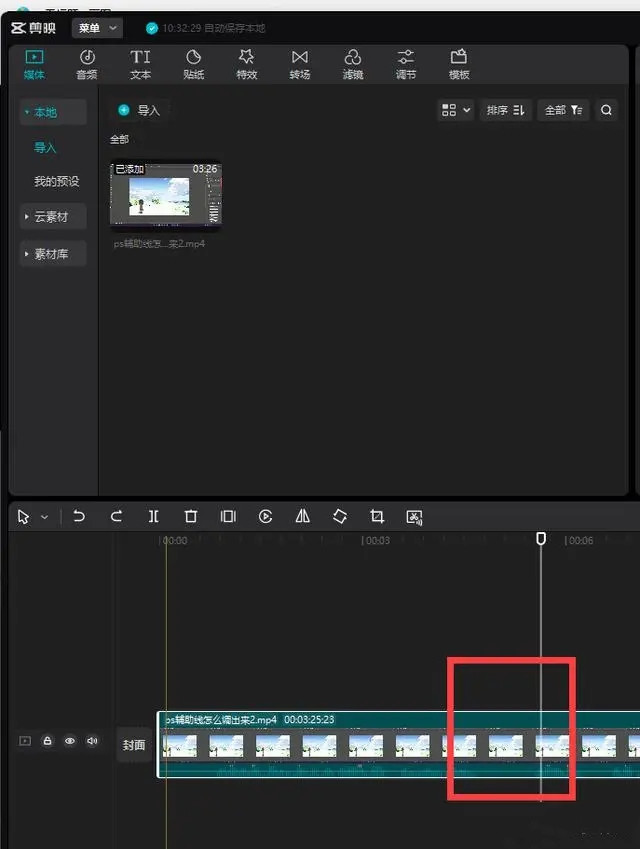Open the Stickers (贴纸) tab
The image size is (640, 849).
click(193, 64)
